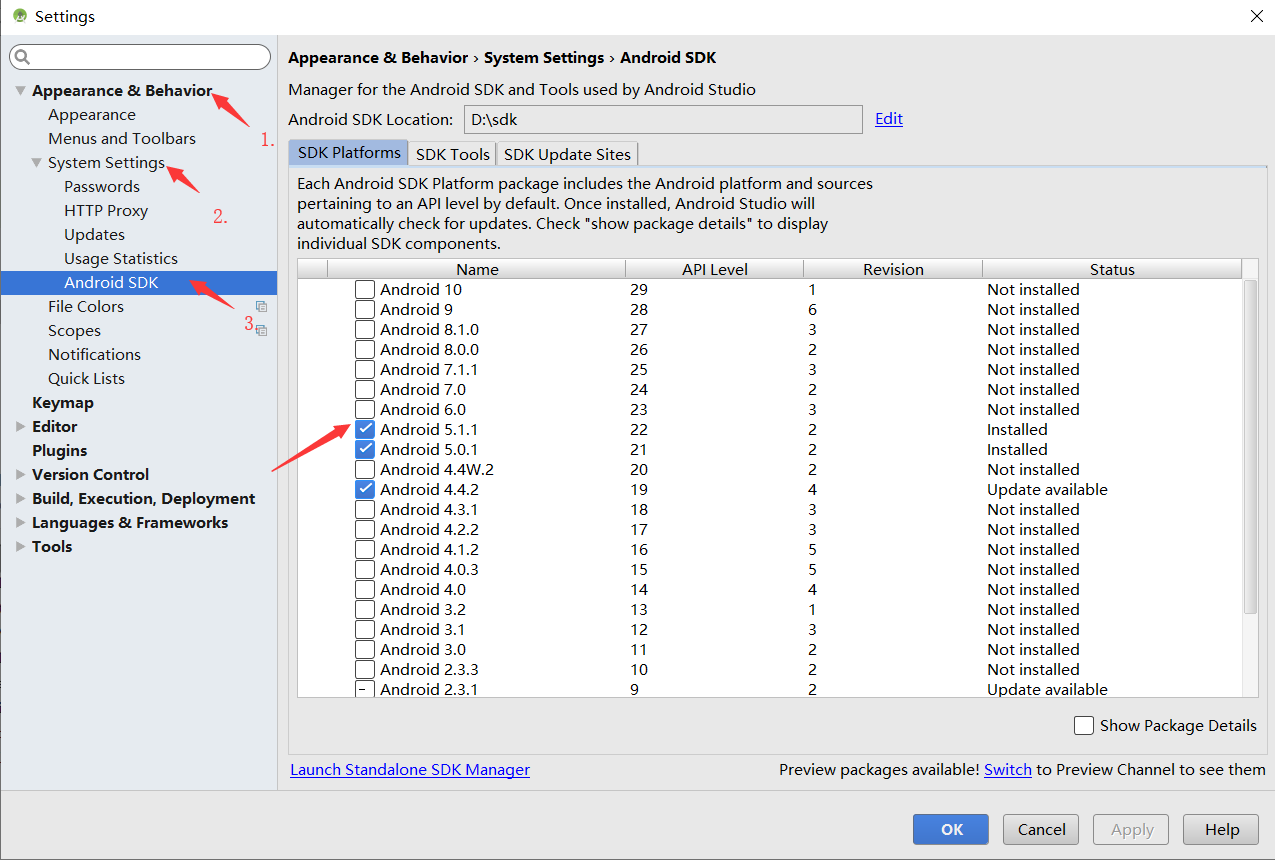
Task: Uncheck the Android 4.4.2 checkbox
Action: coord(365,490)
